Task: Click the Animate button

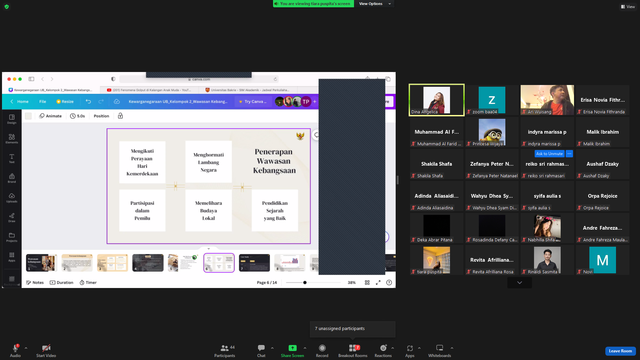Action: (x=50, y=116)
